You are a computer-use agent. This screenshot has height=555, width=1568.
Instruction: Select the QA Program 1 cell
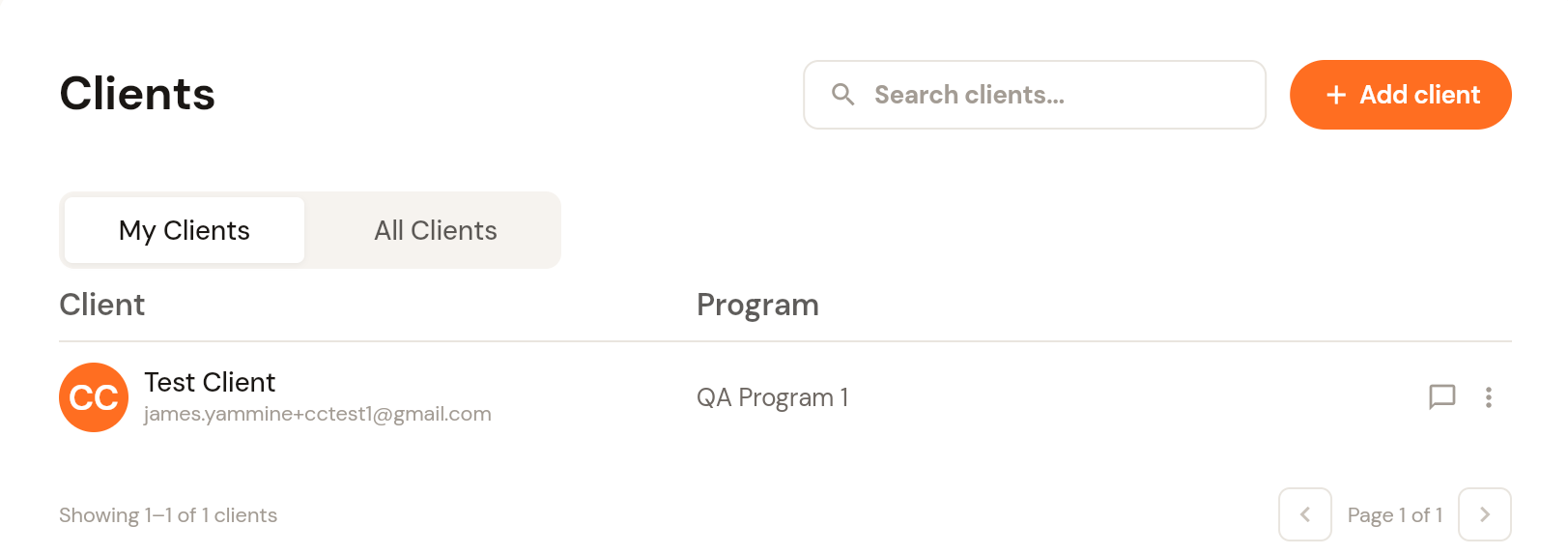pyautogui.click(x=772, y=397)
